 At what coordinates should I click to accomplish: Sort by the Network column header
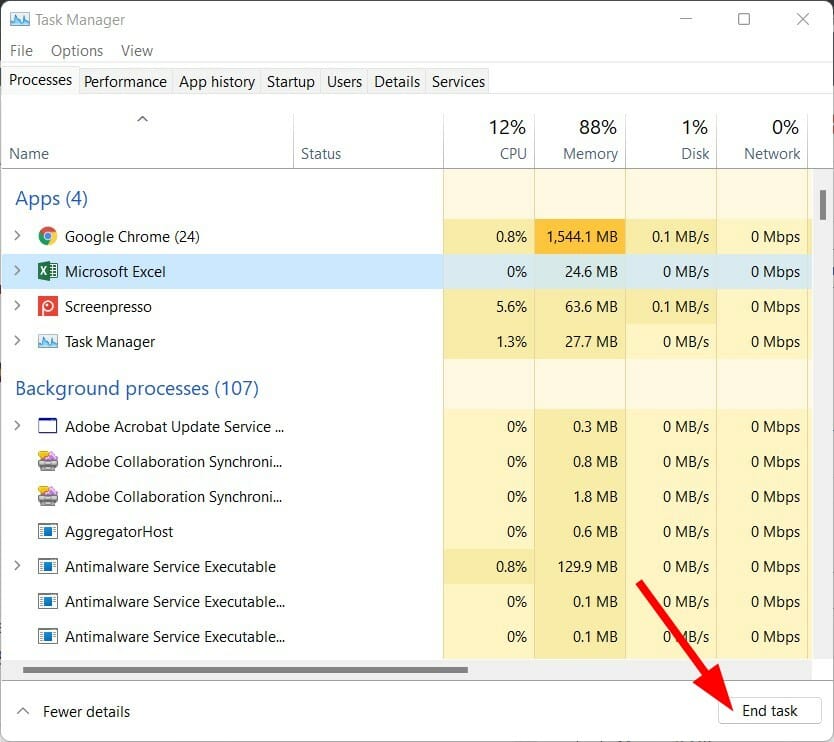point(762,141)
